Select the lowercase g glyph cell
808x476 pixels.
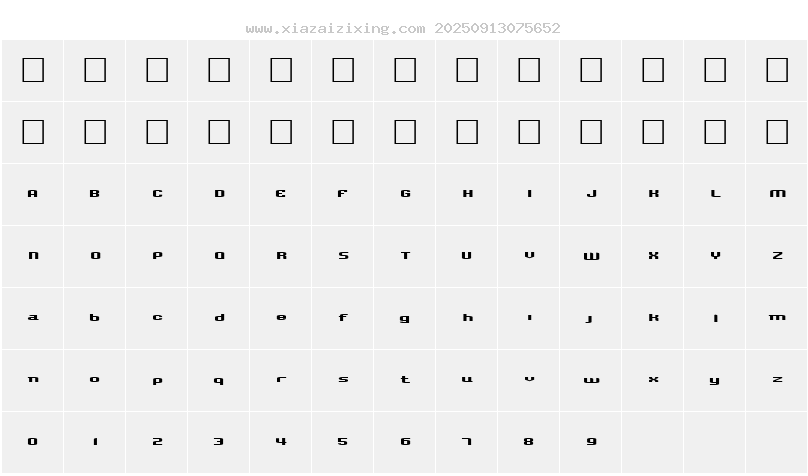point(405,318)
